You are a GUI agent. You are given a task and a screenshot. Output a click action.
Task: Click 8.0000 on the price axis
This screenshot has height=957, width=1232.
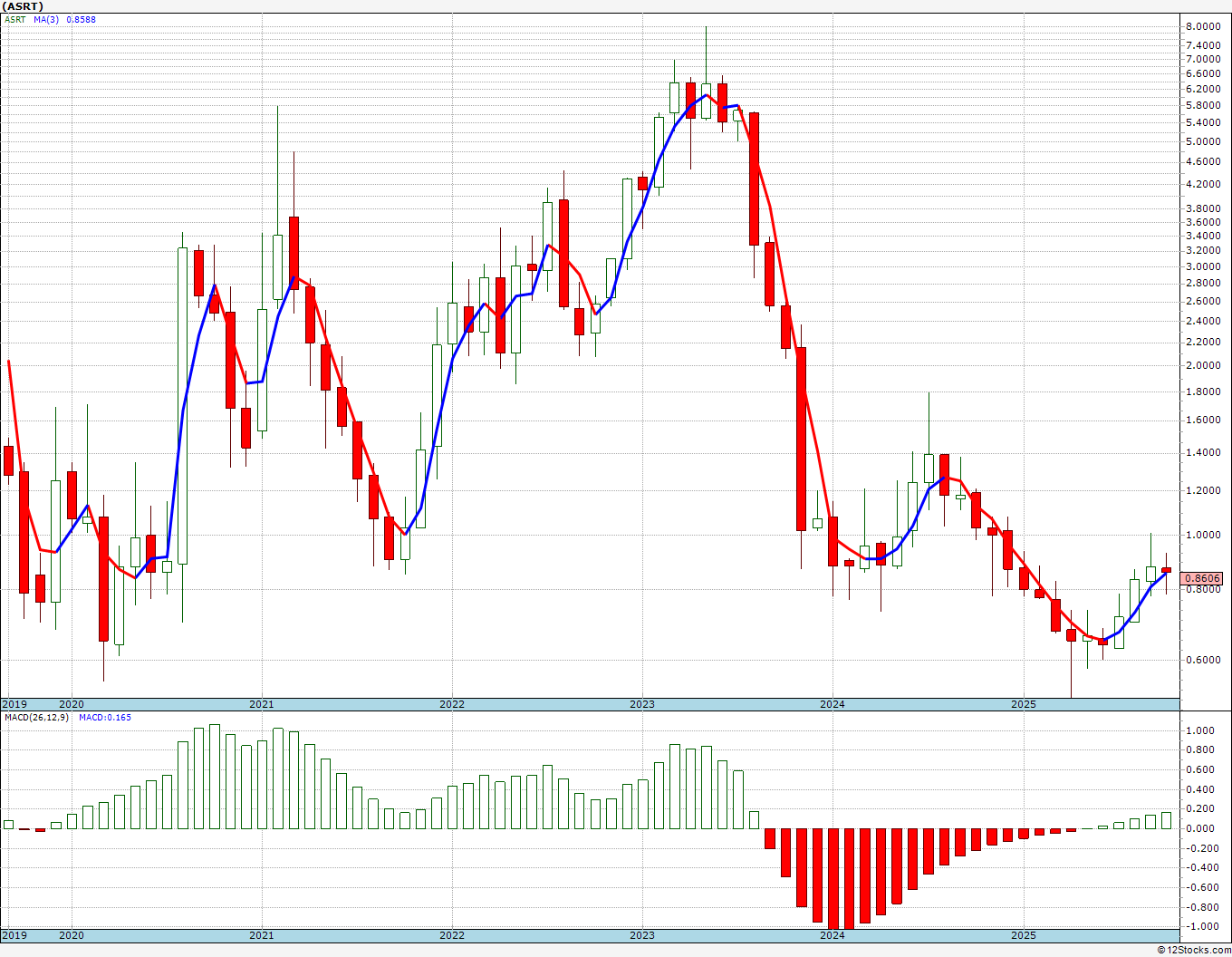coord(1202,26)
